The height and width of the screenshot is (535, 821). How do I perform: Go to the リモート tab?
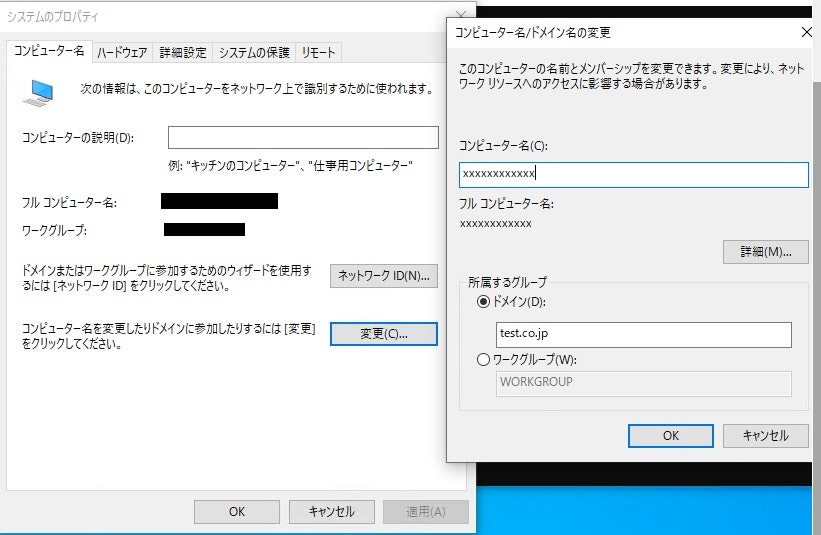point(318,52)
